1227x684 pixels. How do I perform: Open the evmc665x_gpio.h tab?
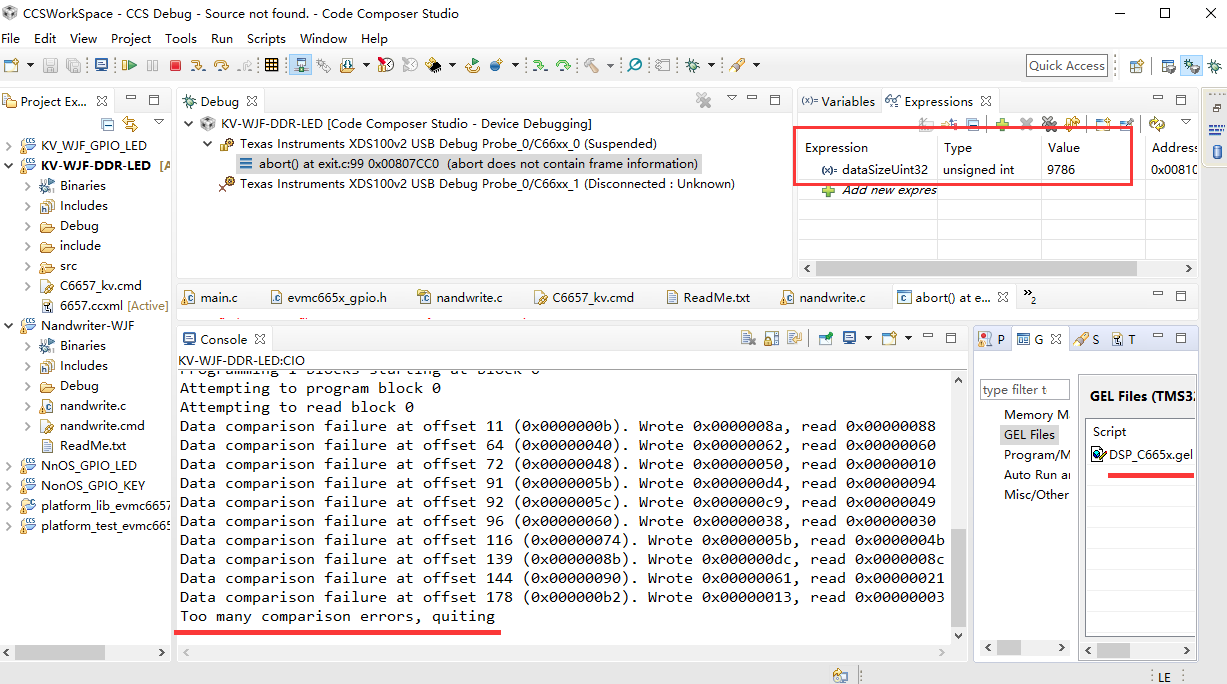point(329,297)
